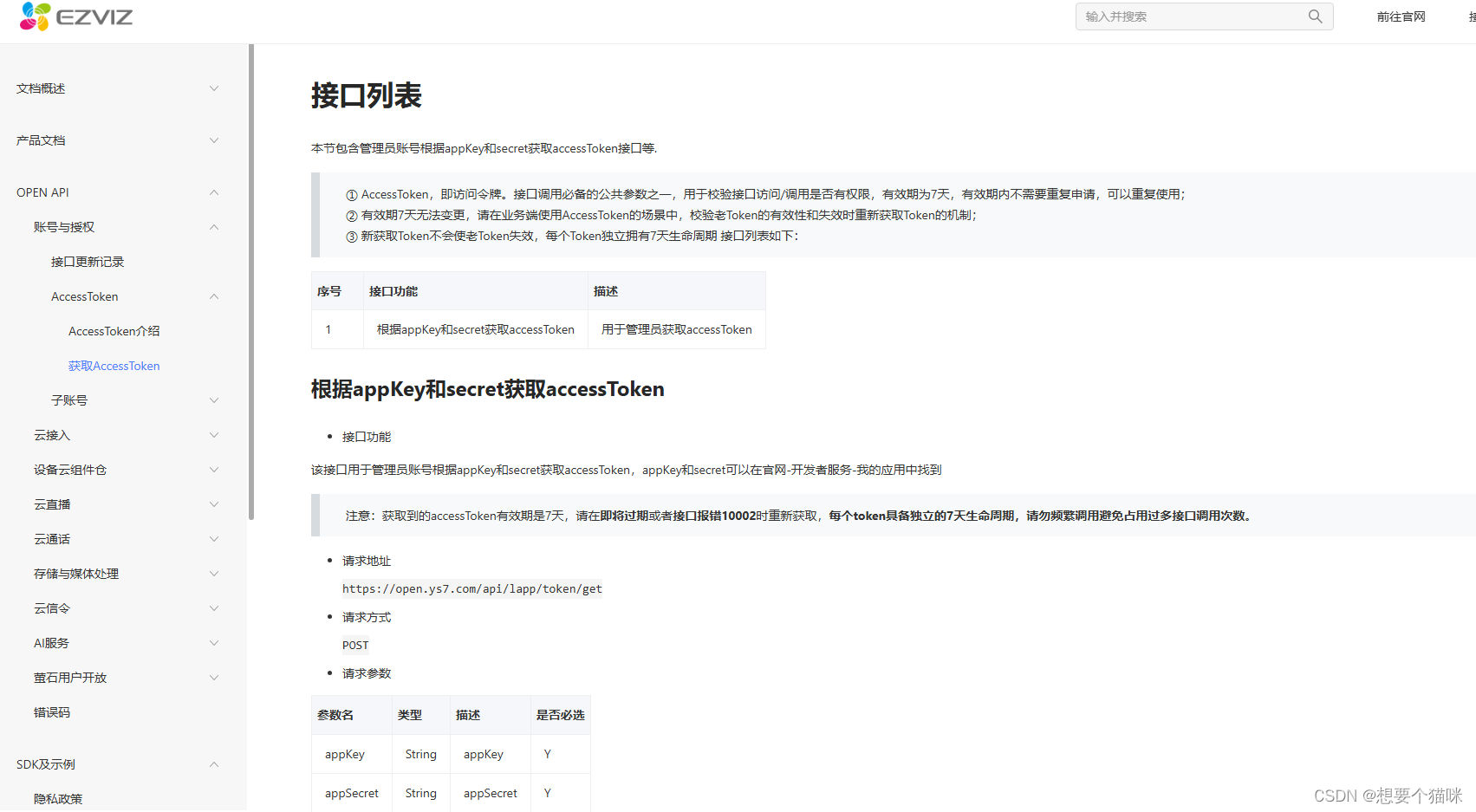The height and width of the screenshot is (812, 1476).
Task: Click the search magnifier icon
Action: (1315, 16)
